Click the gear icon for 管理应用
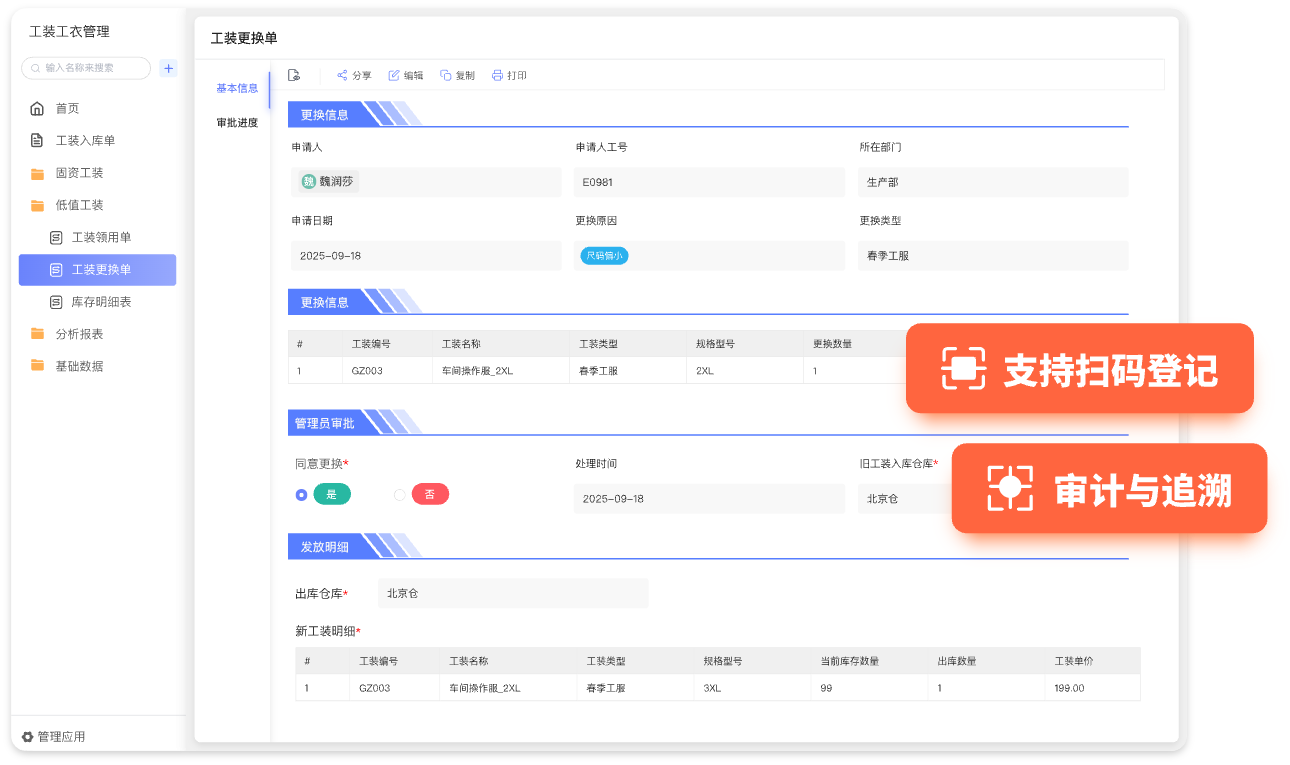 pos(27,737)
